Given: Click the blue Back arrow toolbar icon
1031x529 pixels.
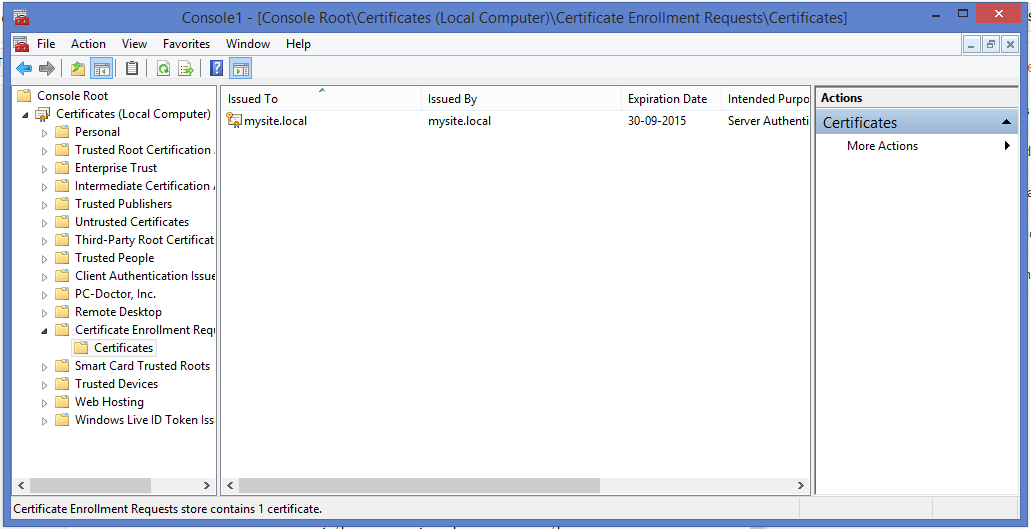Looking at the screenshot, I should [24, 68].
